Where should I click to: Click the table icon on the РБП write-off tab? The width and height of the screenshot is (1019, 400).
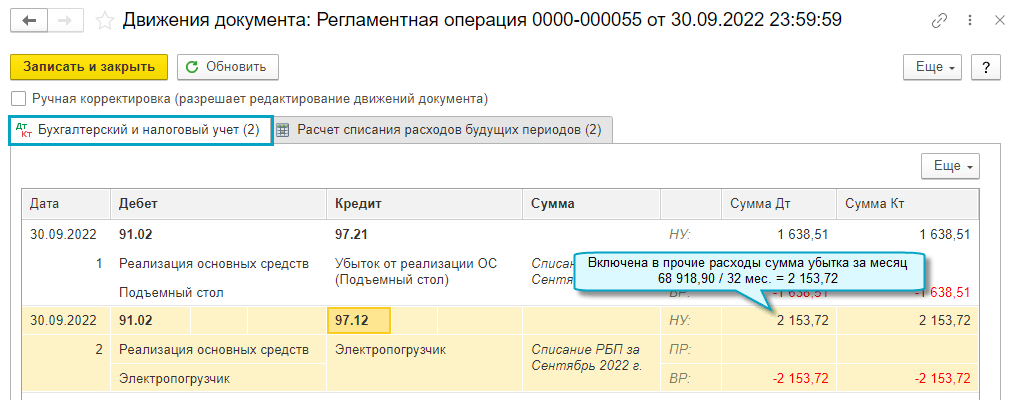tap(284, 130)
